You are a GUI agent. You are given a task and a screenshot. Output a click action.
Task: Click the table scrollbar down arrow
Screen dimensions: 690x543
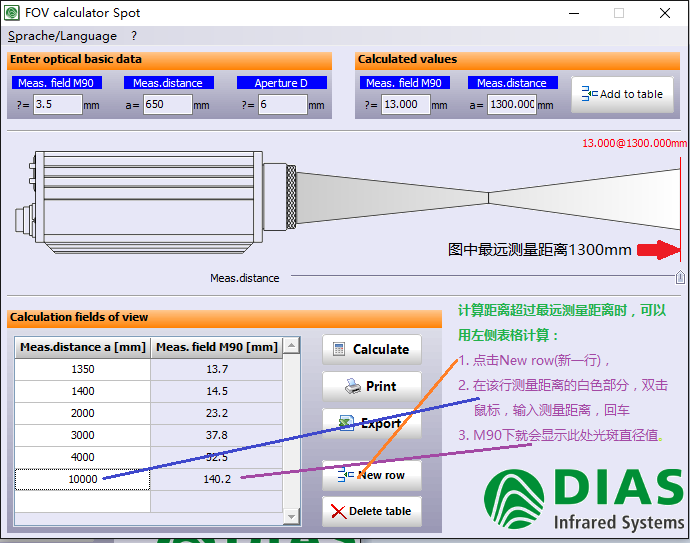click(x=291, y=515)
